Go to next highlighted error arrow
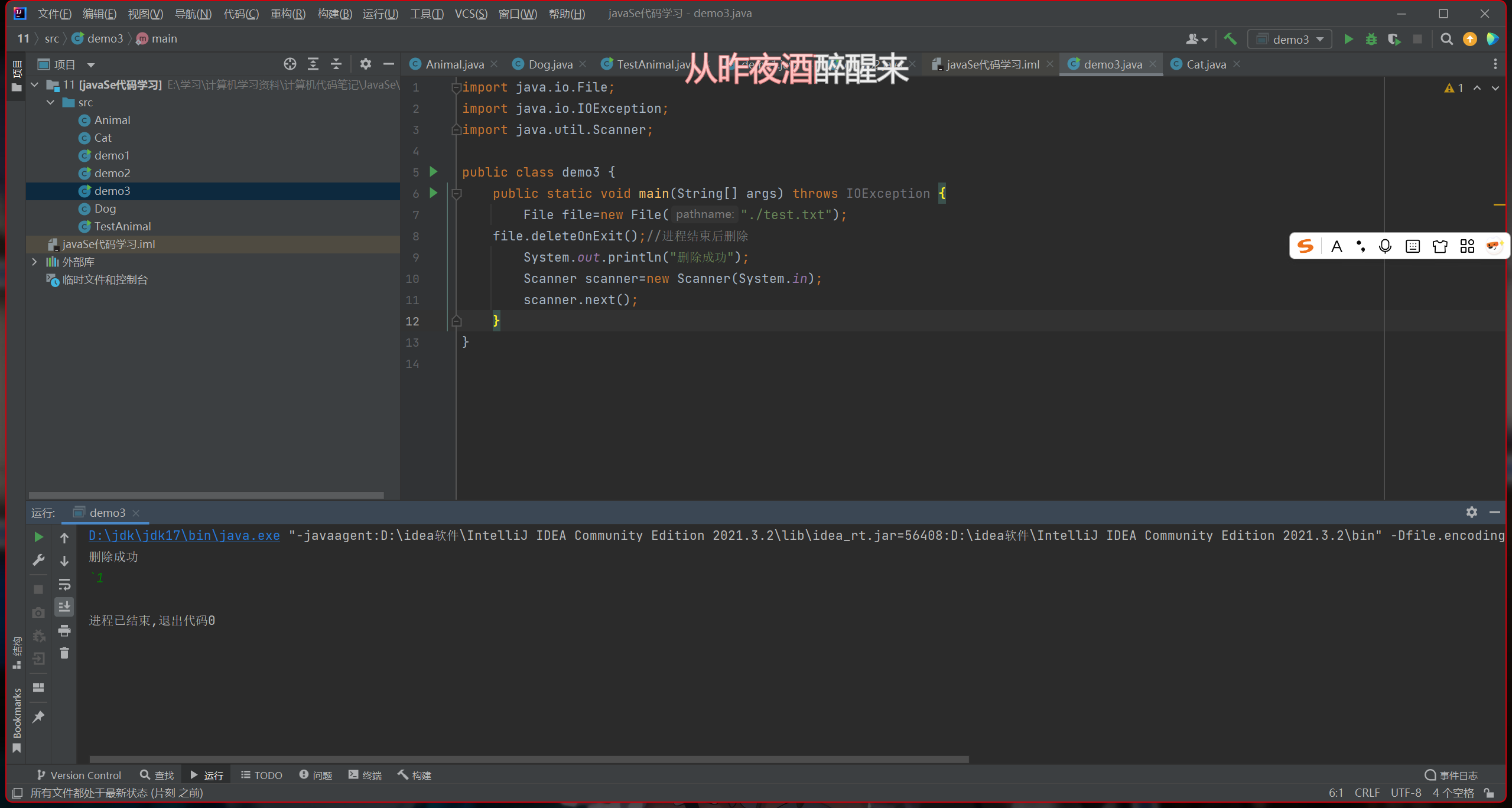This screenshot has height=808, width=1512. point(1495,88)
